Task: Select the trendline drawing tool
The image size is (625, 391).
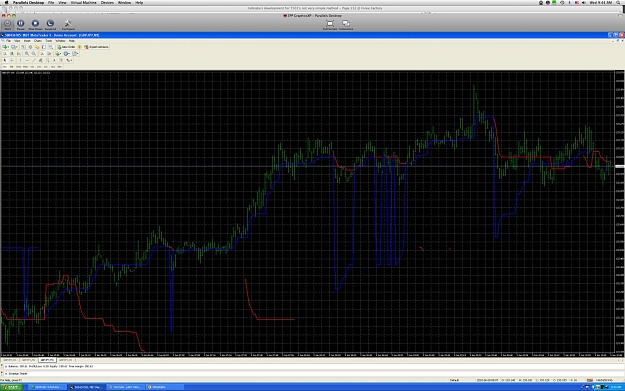Action: click(34, 61)
